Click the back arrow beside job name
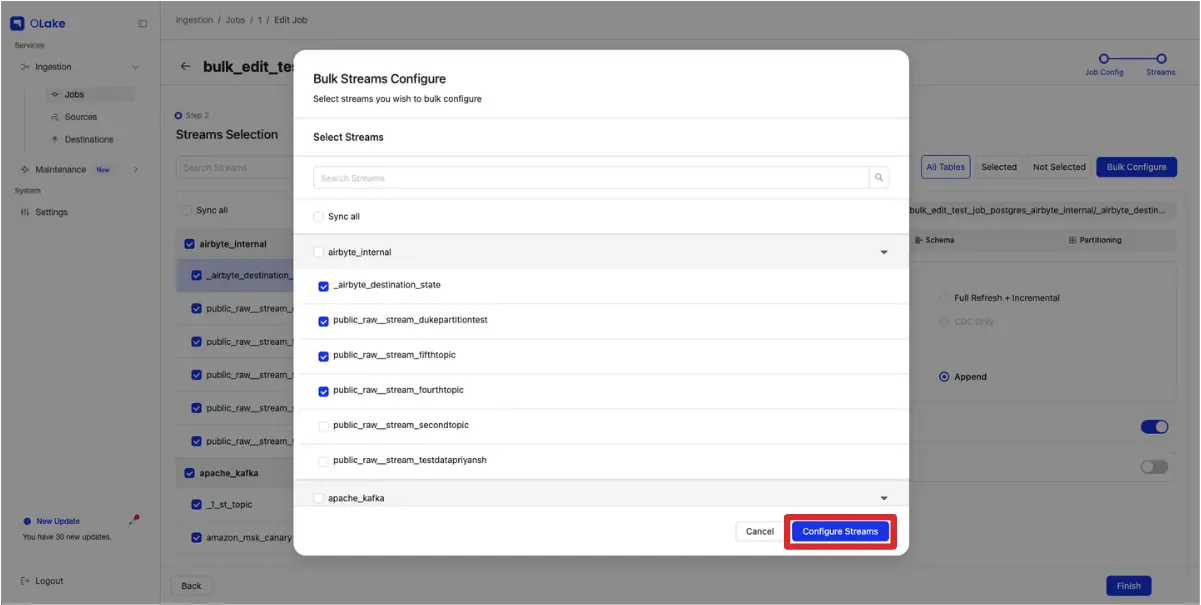Image resolution: width=1201 pixels, height=605 pixels. 185,67
